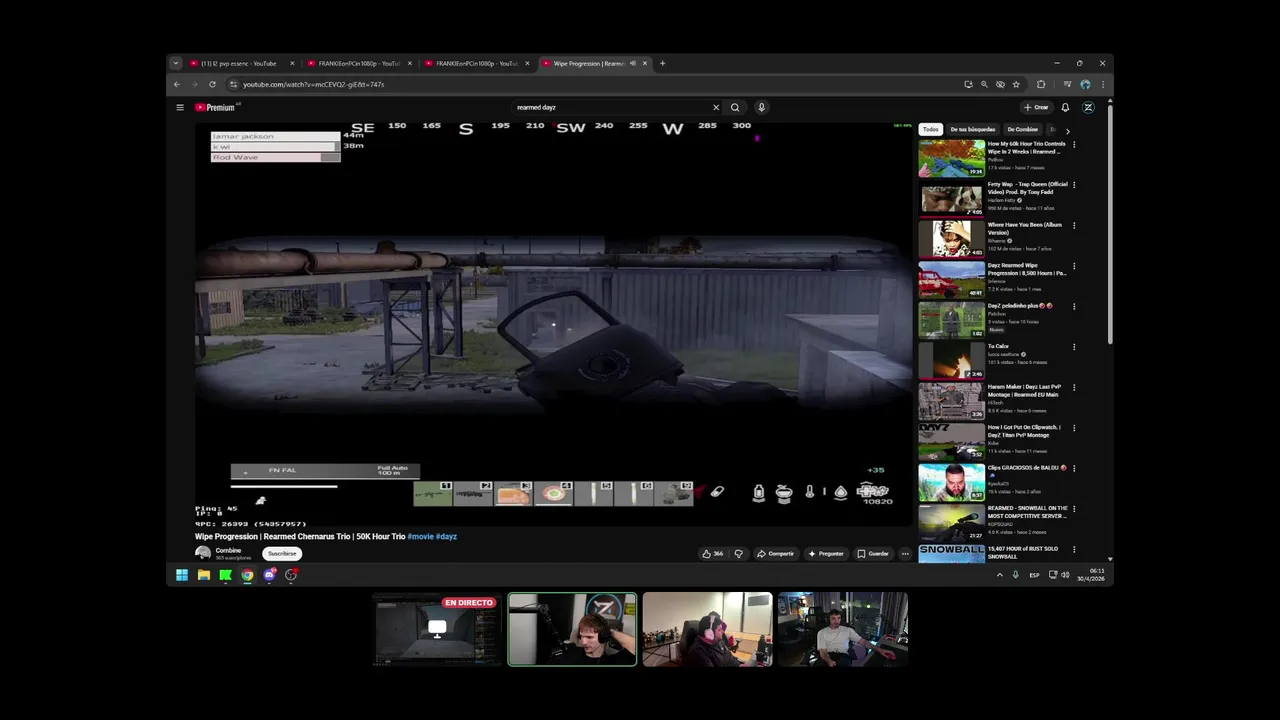This screenshot has height=720, width=1280.
Task: Like the video (366 likes)
Action: (x=712, y=553)
